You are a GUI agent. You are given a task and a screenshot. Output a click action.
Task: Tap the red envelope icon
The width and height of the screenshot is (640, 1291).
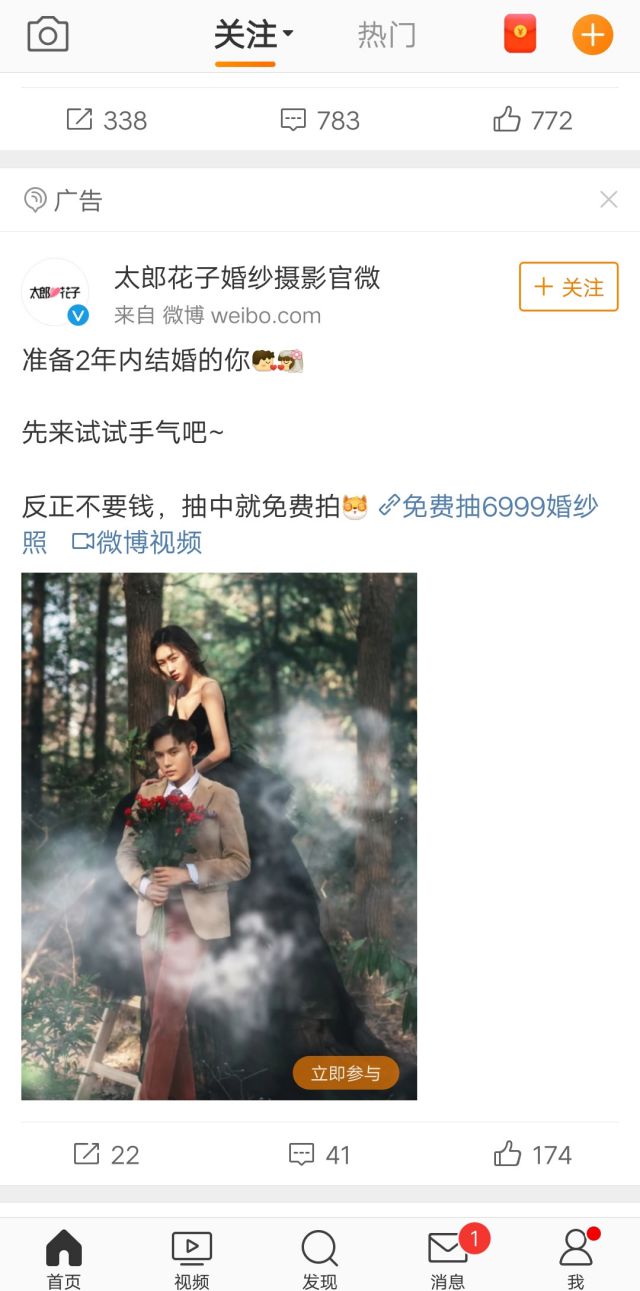519,35
